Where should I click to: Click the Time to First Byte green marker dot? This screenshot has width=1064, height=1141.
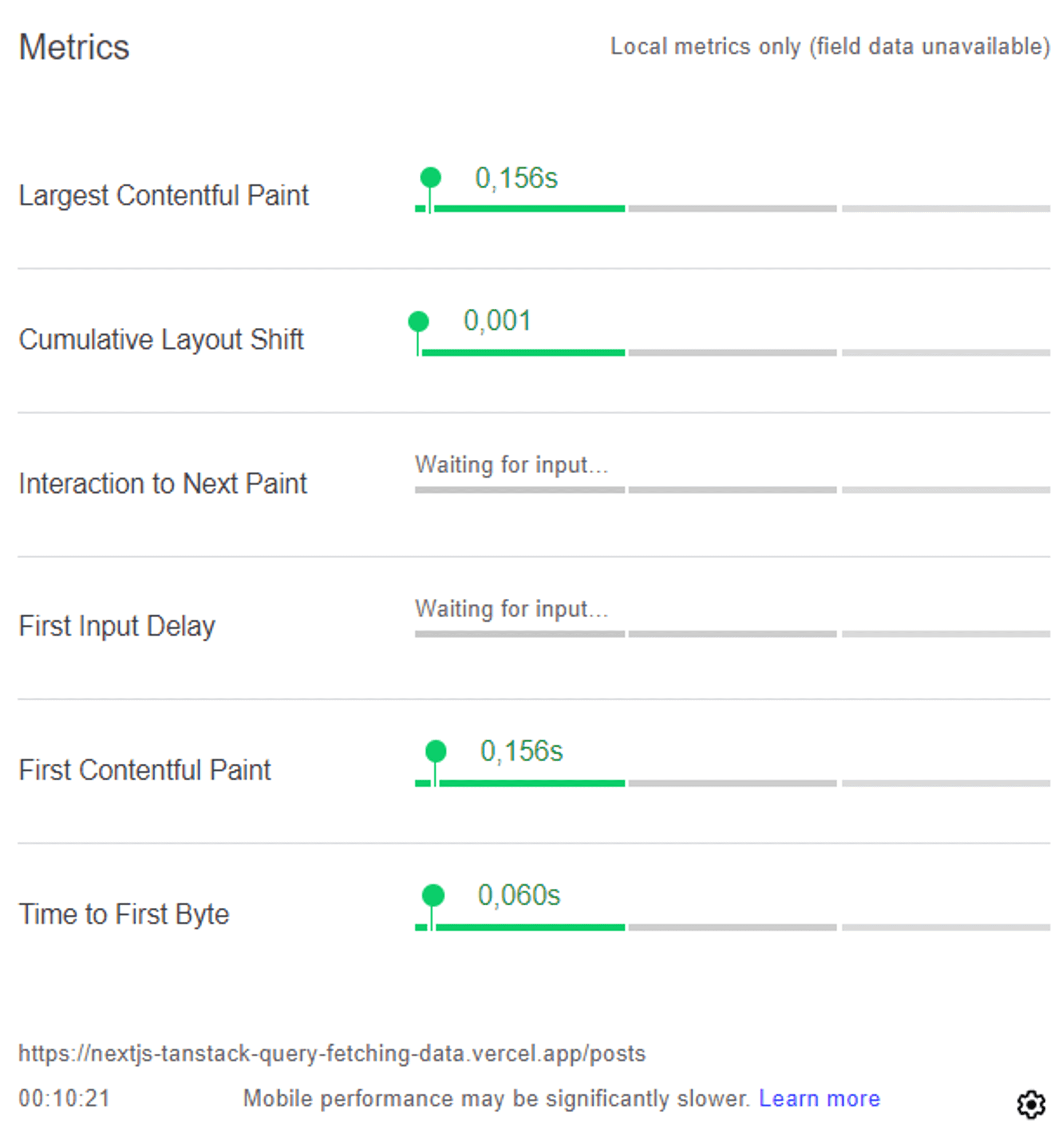(x=433, y=895)
